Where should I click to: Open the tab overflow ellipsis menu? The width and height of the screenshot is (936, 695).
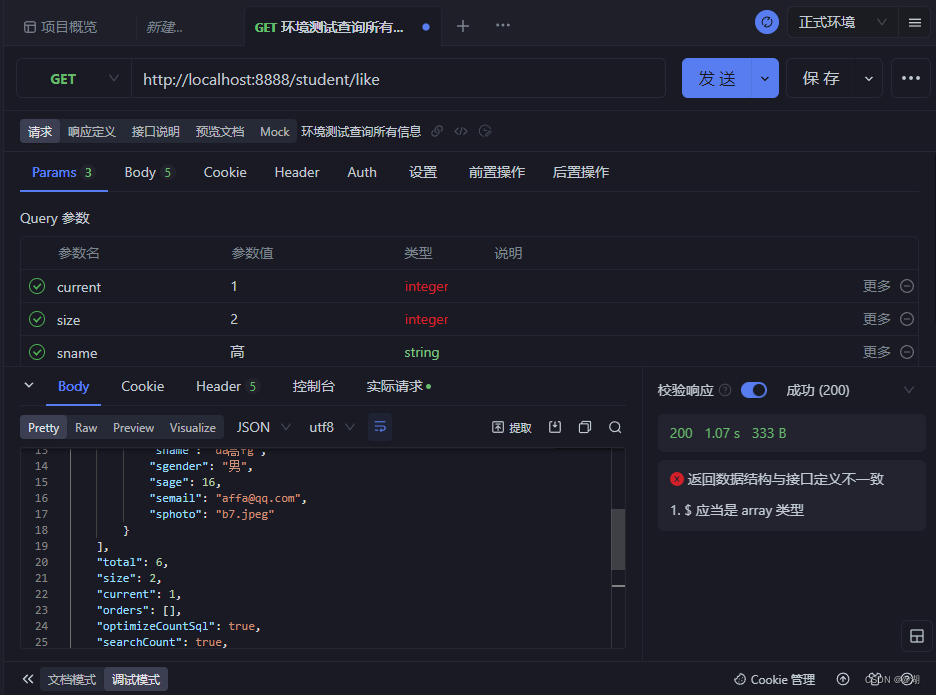click(x=503, y=25)
